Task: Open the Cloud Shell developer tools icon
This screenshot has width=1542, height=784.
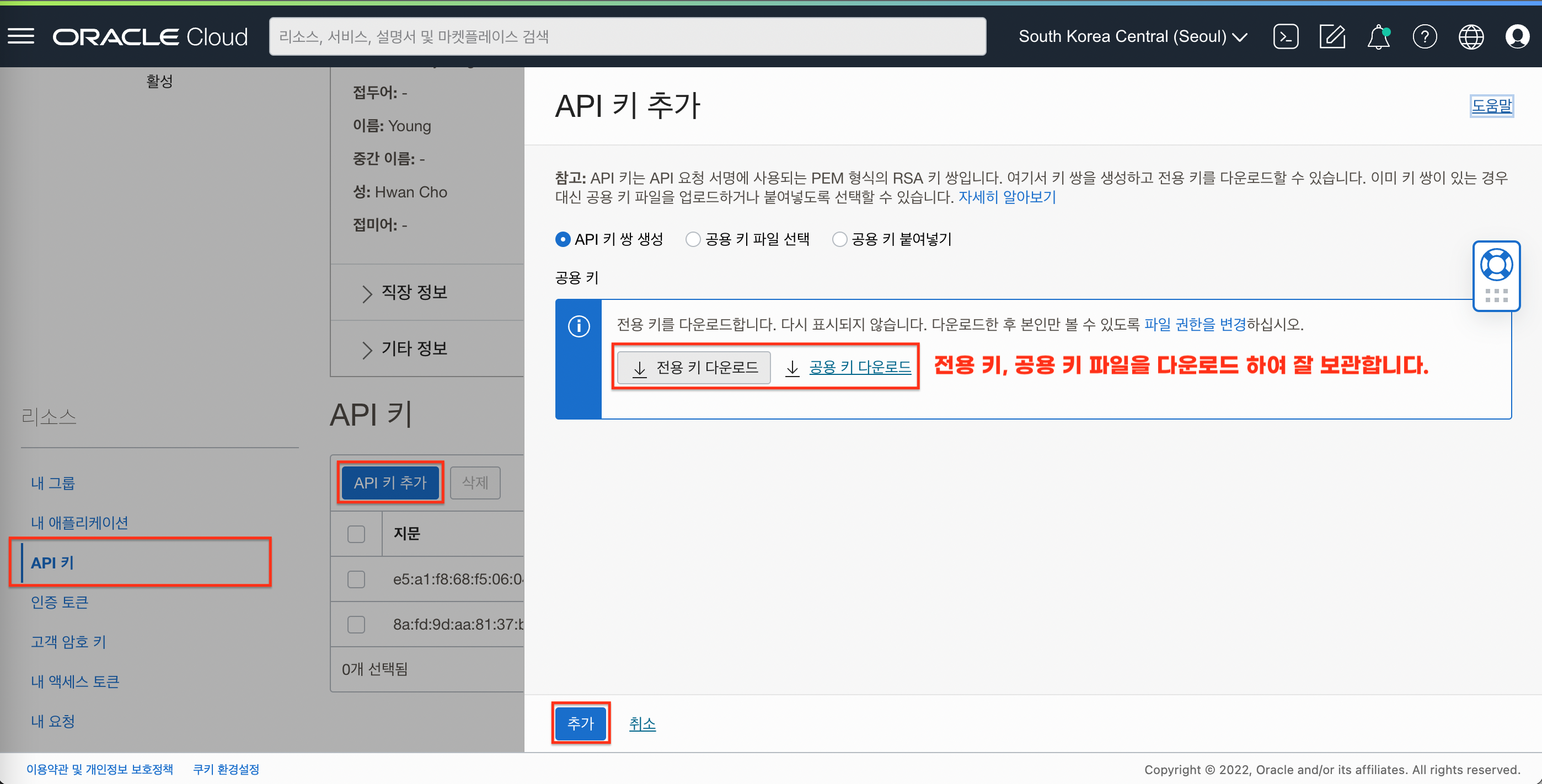Action: pyautogui.click(x=1286, y=36)
